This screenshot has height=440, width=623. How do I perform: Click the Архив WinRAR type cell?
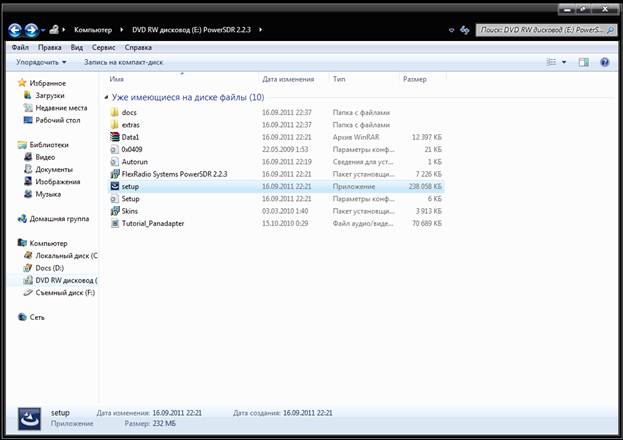tap(356, 137)
